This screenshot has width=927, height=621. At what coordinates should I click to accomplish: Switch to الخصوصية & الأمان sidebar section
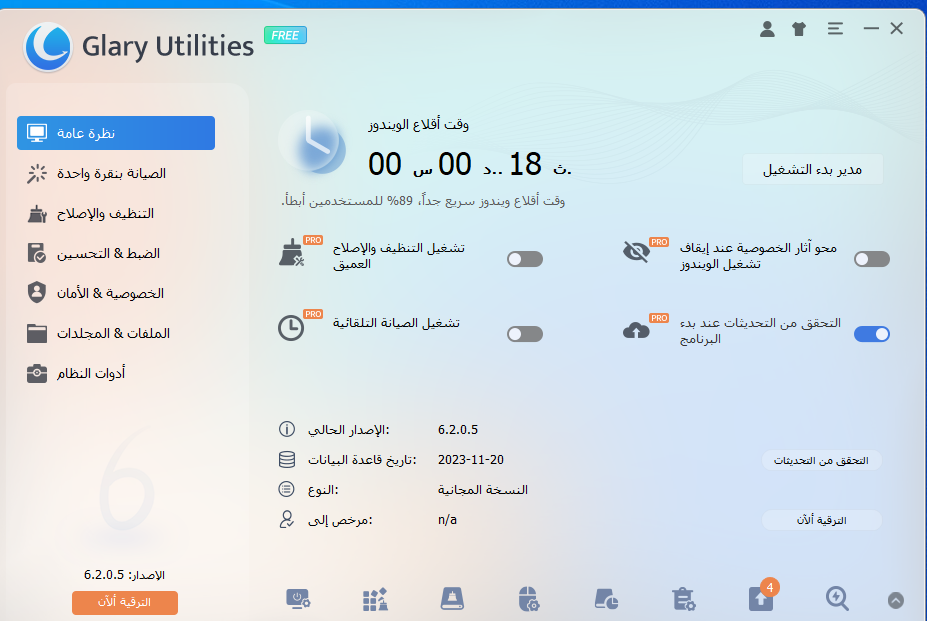tap(116, 293)
